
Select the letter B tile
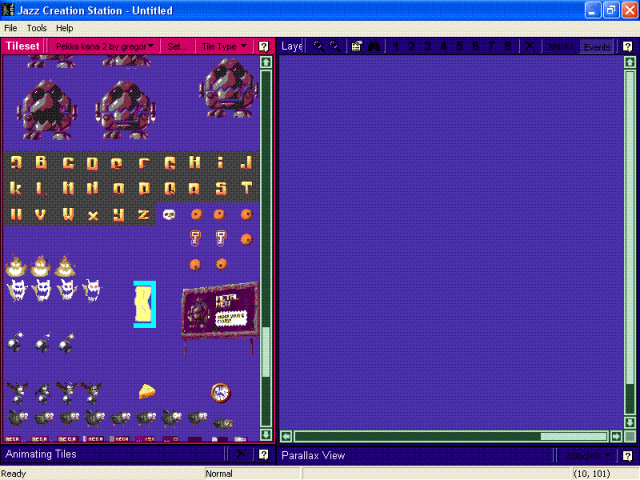(x=41, y=162)
